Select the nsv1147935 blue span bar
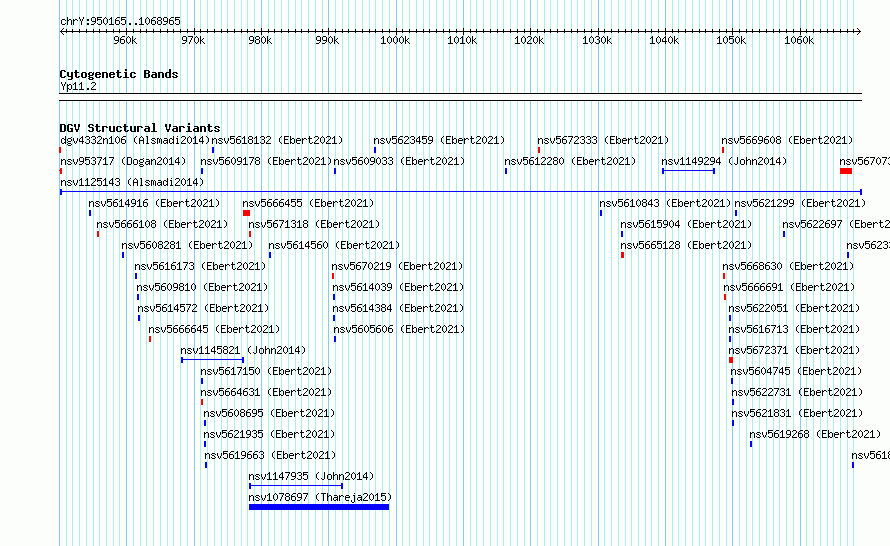890x546 pixels. point(296,486)
